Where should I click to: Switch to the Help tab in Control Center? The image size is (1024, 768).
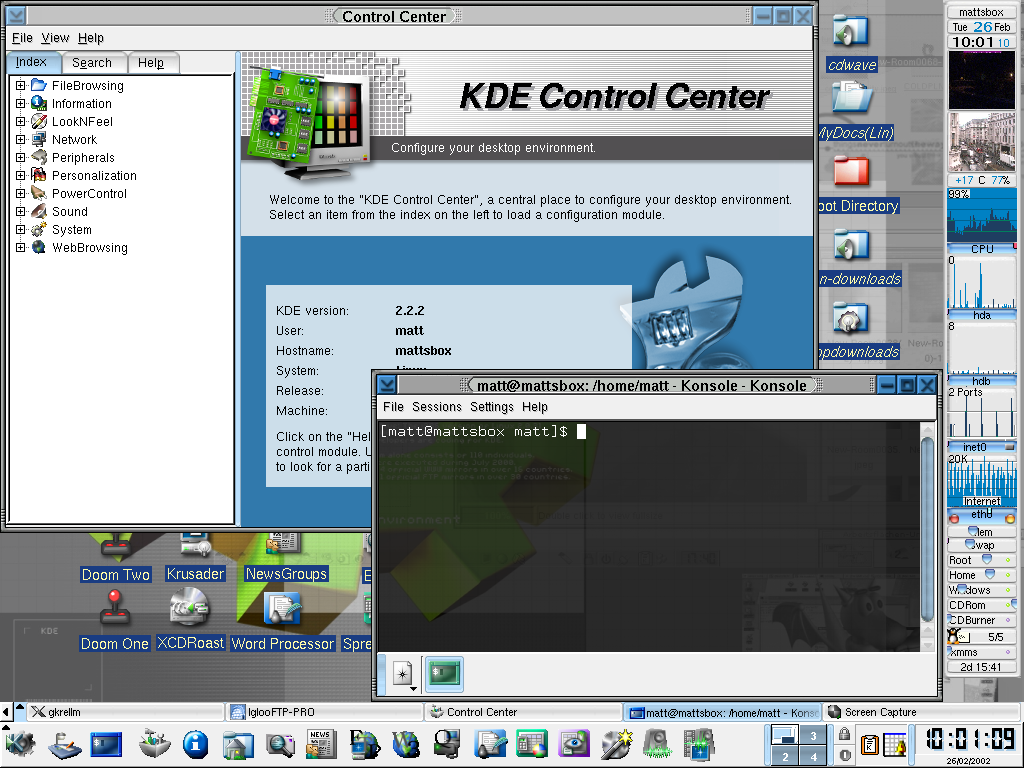tap(151, 63)
